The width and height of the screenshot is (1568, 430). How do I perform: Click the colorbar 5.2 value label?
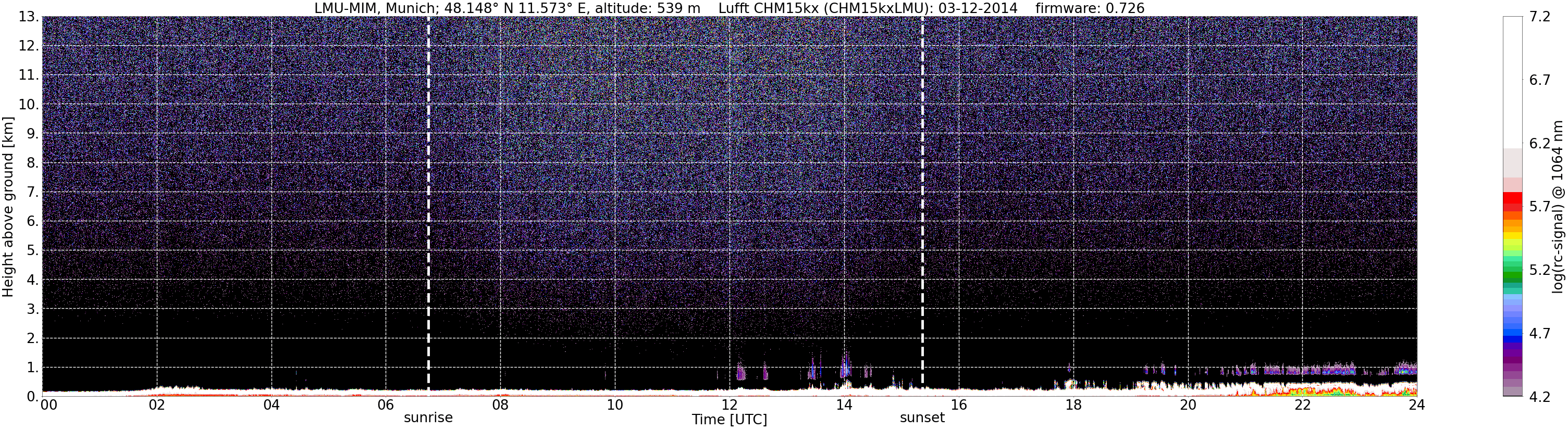tap(1540, 270)
